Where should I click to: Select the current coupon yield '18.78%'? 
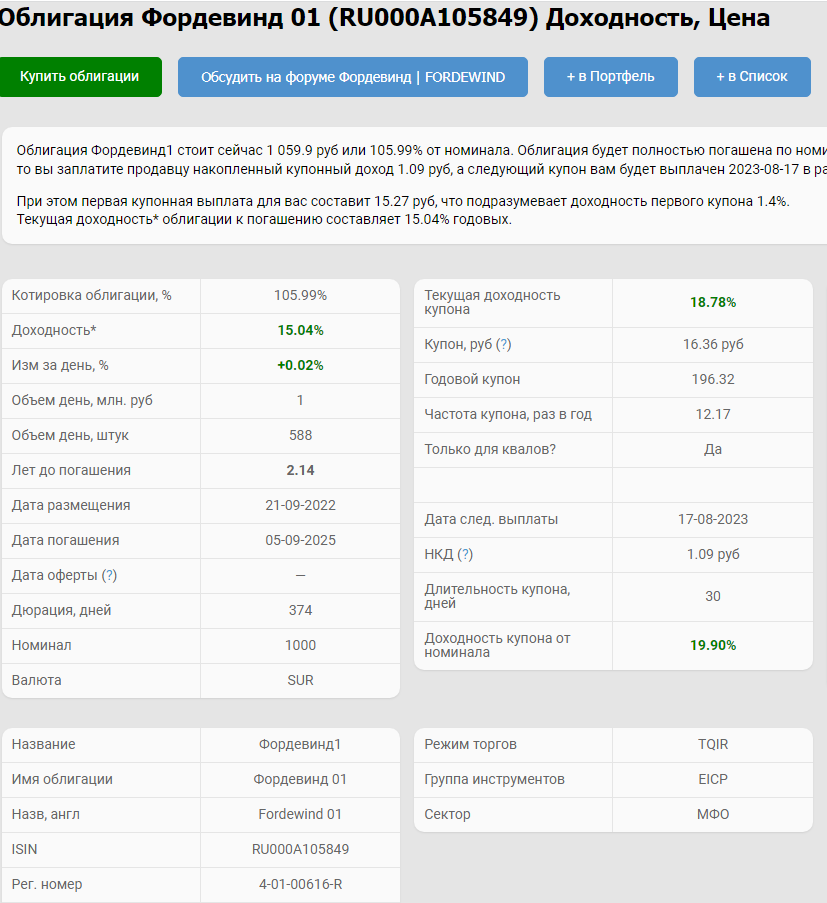[713, 302]
